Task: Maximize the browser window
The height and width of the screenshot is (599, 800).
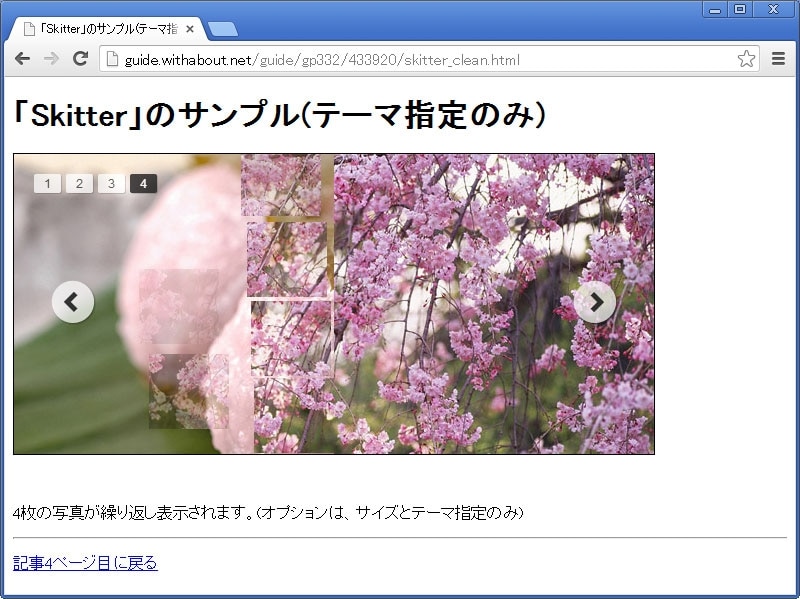Action: click(740, 9)
